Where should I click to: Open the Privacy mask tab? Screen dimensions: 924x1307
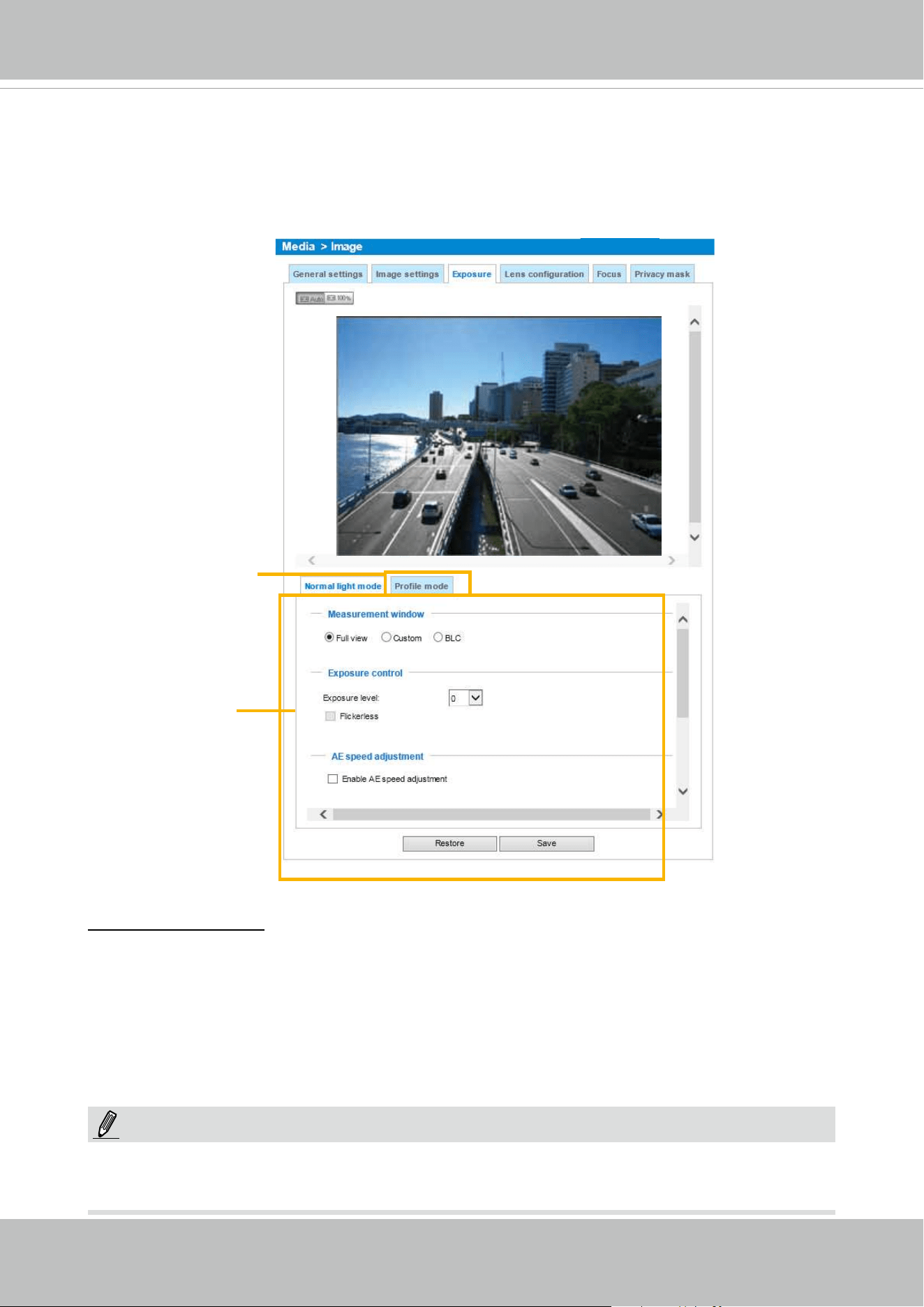point(662,274)
